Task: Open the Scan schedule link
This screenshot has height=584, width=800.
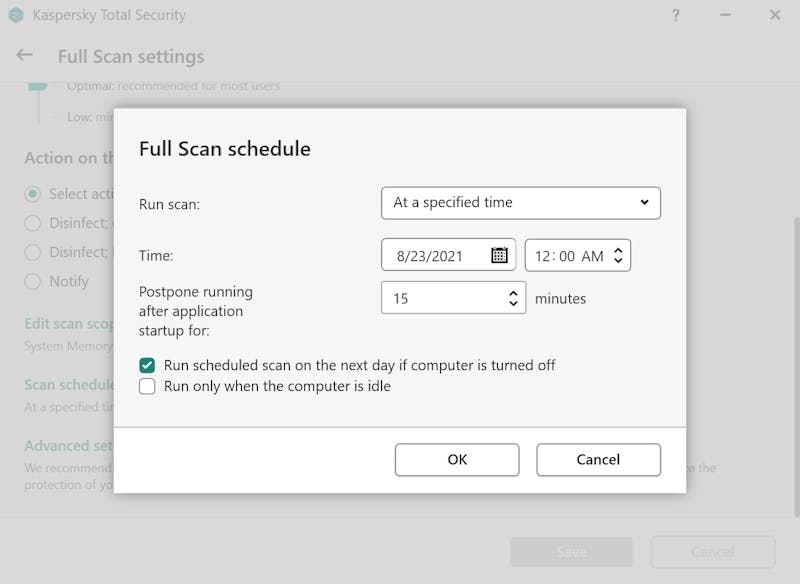Action: [69, 385]
